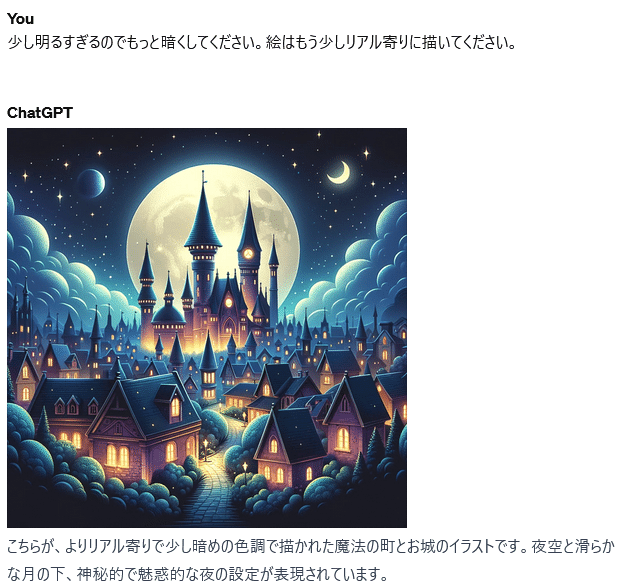This screenshot has width=623, height=586.
Task: Click the round glowing window on the castle
Action: [228, 303]
